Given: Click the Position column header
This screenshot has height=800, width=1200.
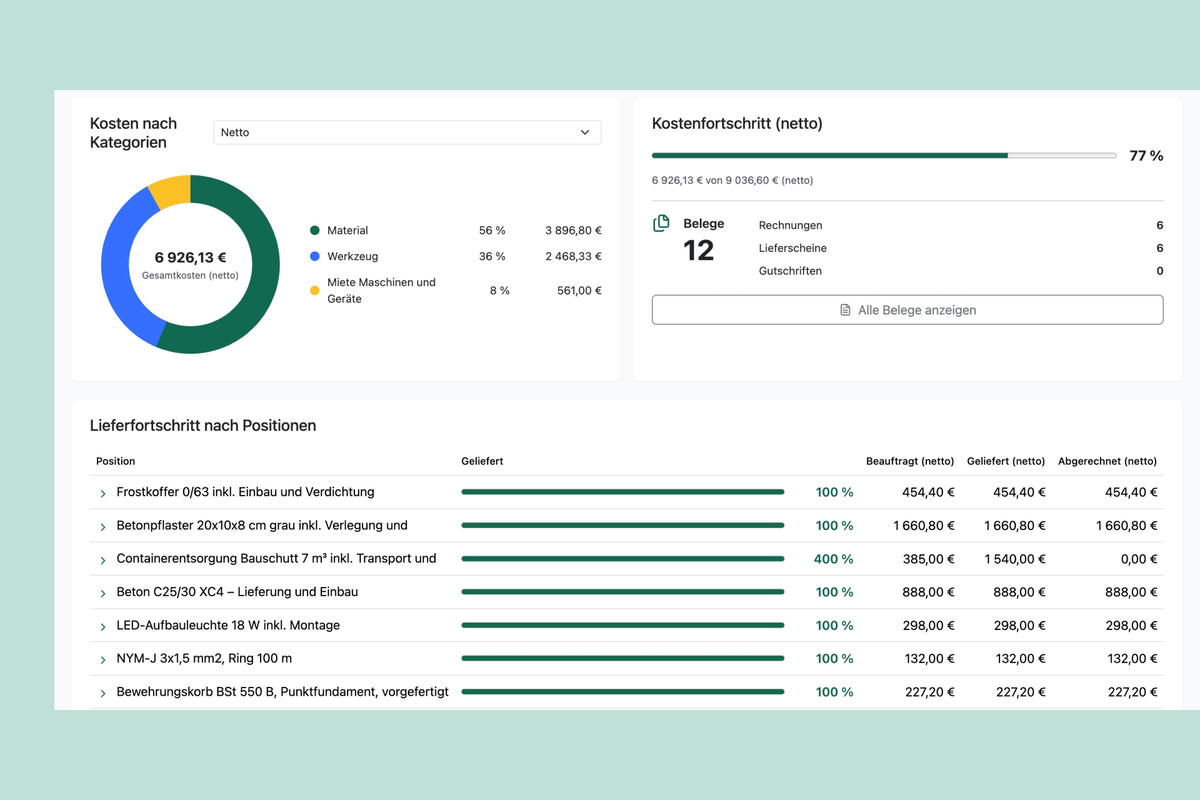Looking at the screenshot, I should [x=116, y=461].
